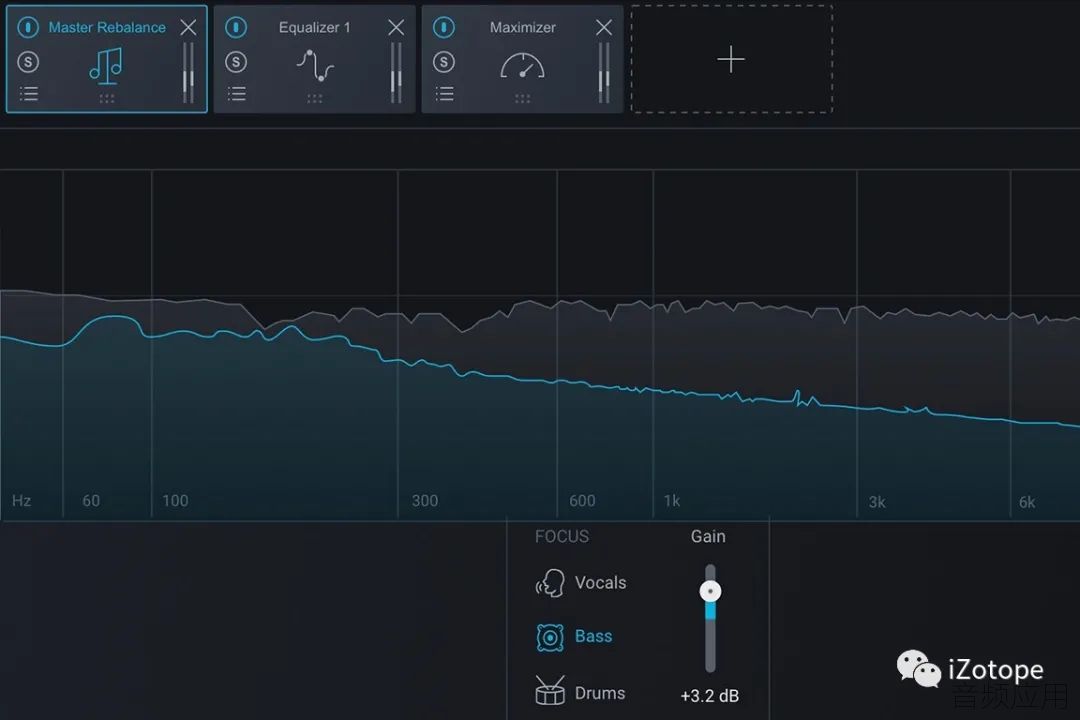The image size is (1080, 720).
Task: Adjust Equalizer 1 module gain meter
Action: click(396, 72)
